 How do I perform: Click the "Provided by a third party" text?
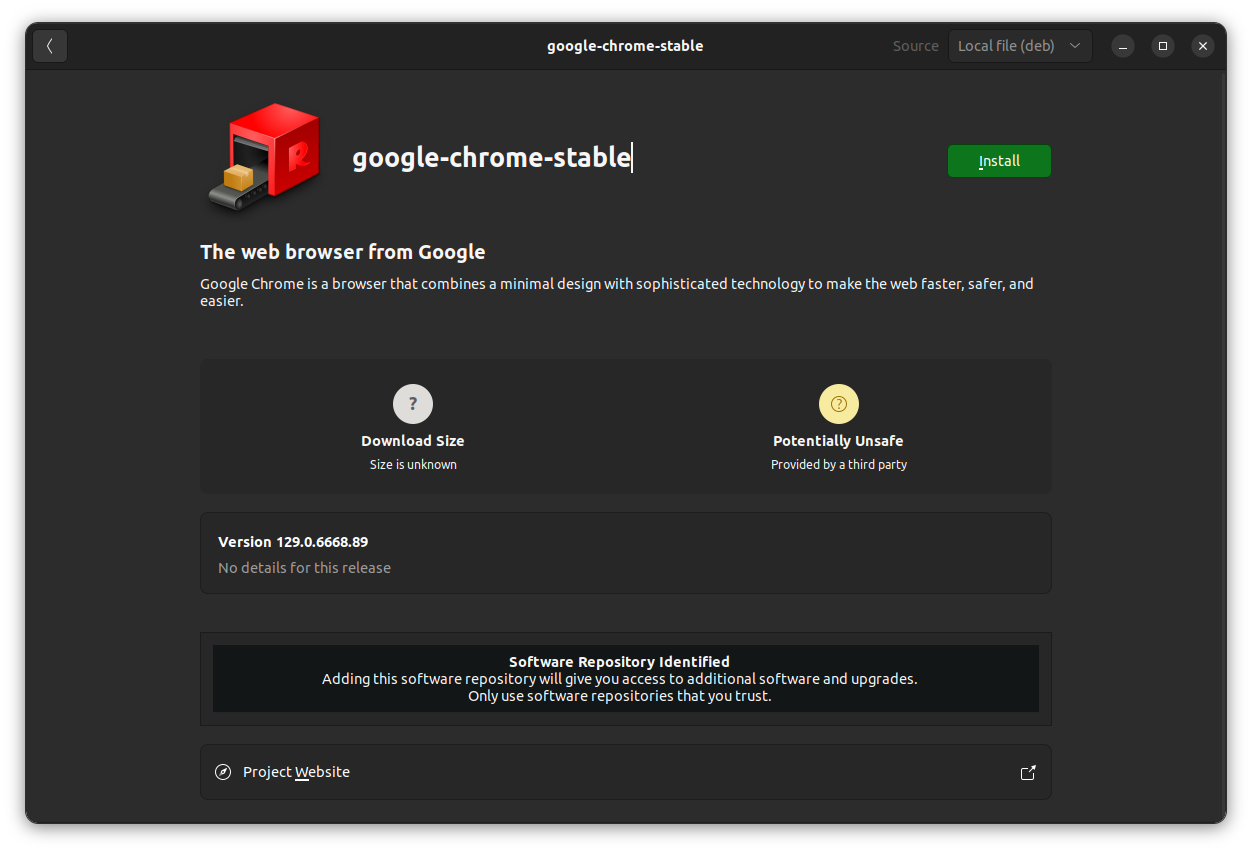point(839,465)
